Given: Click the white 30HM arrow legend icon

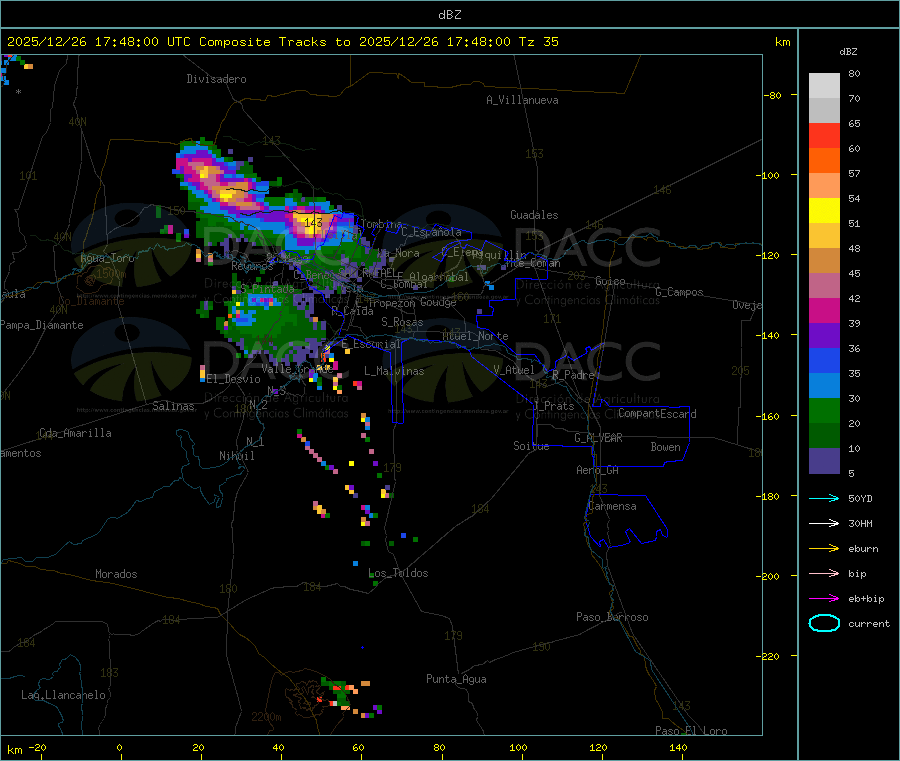Looking at the screenshot, I should point(824,523).
